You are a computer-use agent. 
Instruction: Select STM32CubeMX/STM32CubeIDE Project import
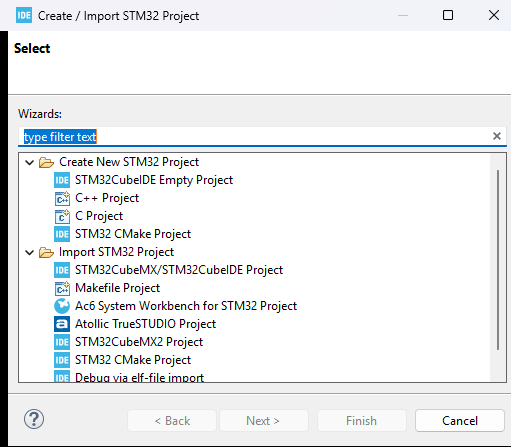coord(179,270)
